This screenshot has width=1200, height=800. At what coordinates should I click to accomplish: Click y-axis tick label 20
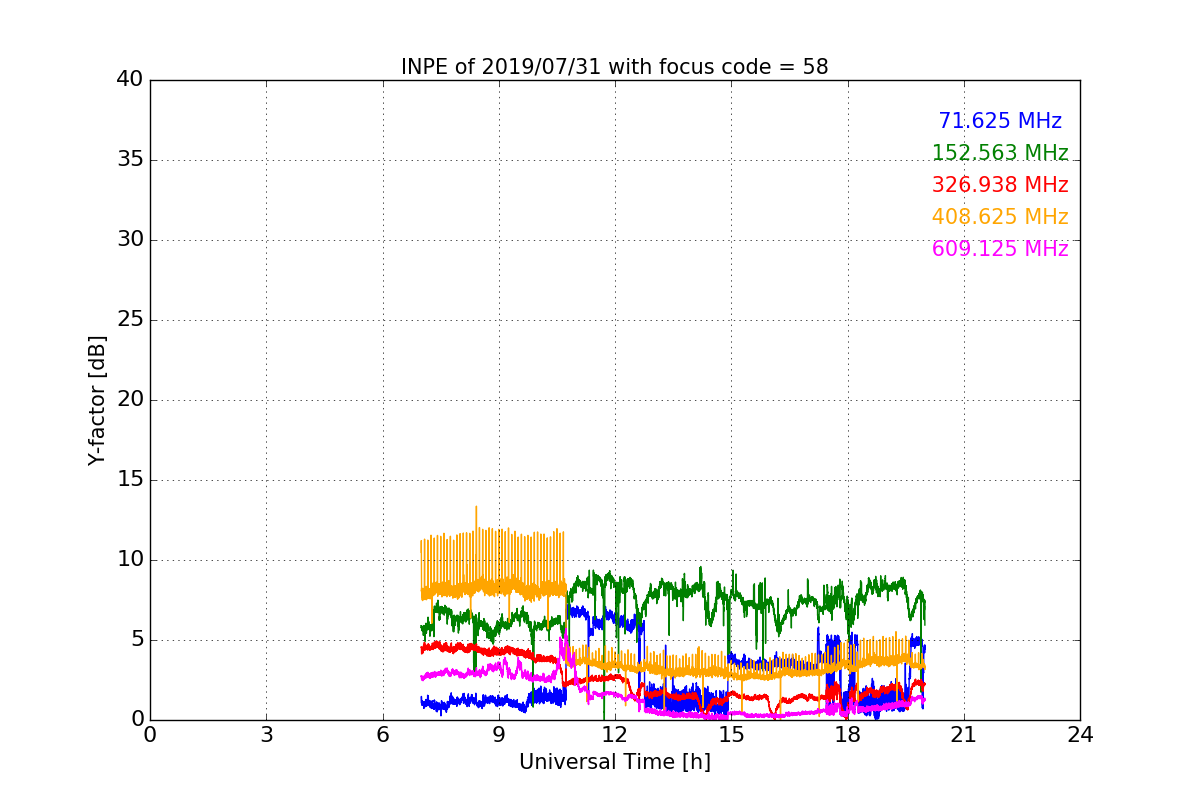click(130, 400)
